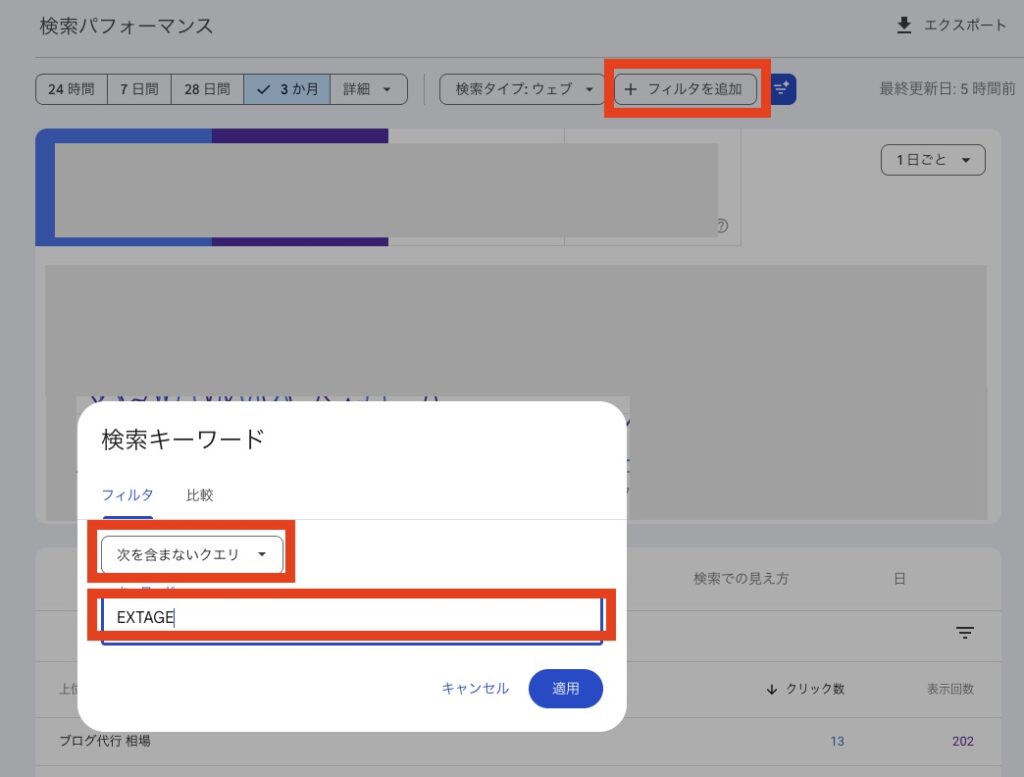Click the フィルタを追加 button
This screenshot has width=1024, height=777.
[686, 89]
